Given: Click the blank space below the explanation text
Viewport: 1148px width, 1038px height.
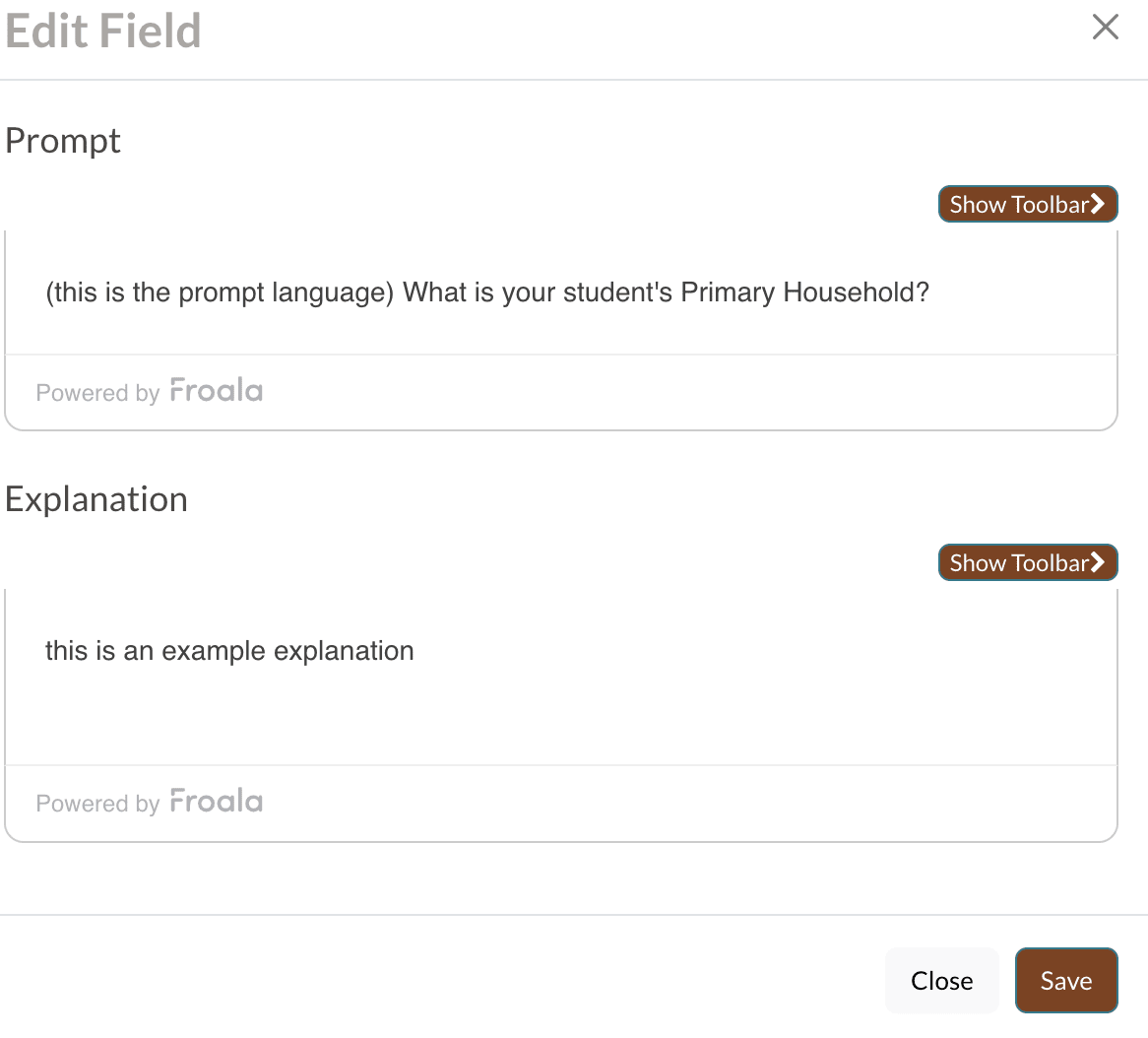Looking at the screenshot, I should pos(561,719).
